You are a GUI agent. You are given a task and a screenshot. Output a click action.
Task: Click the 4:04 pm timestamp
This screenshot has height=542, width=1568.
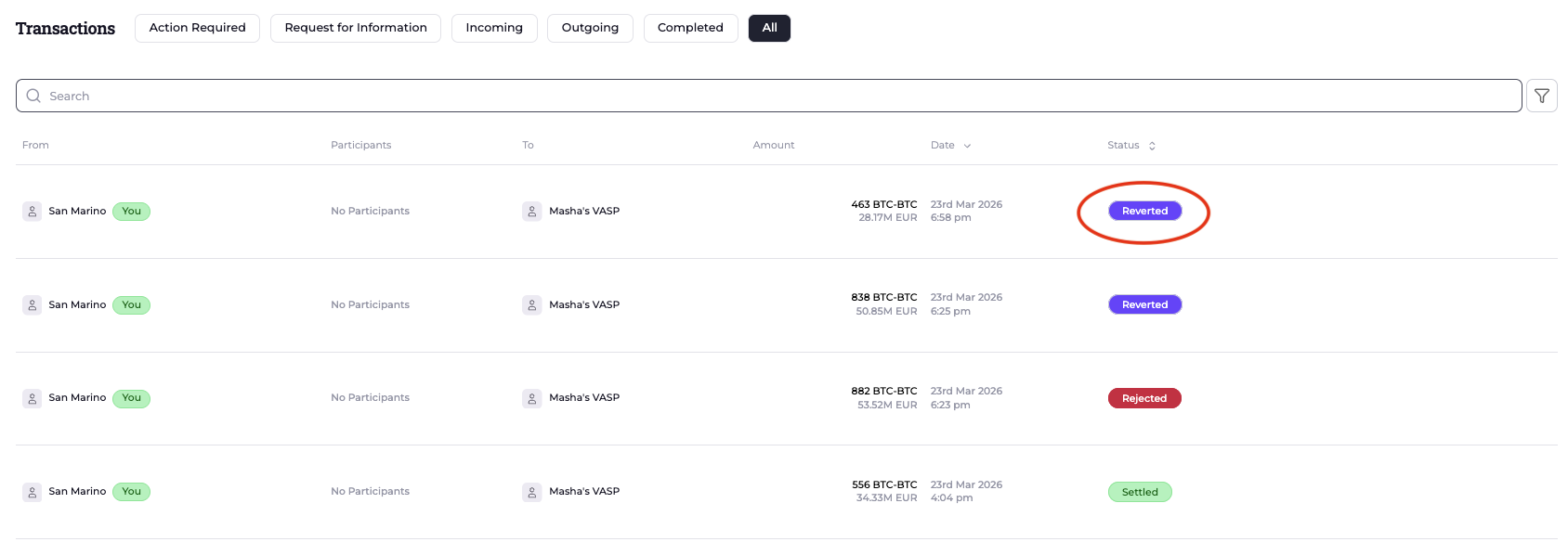coord(952,498)
